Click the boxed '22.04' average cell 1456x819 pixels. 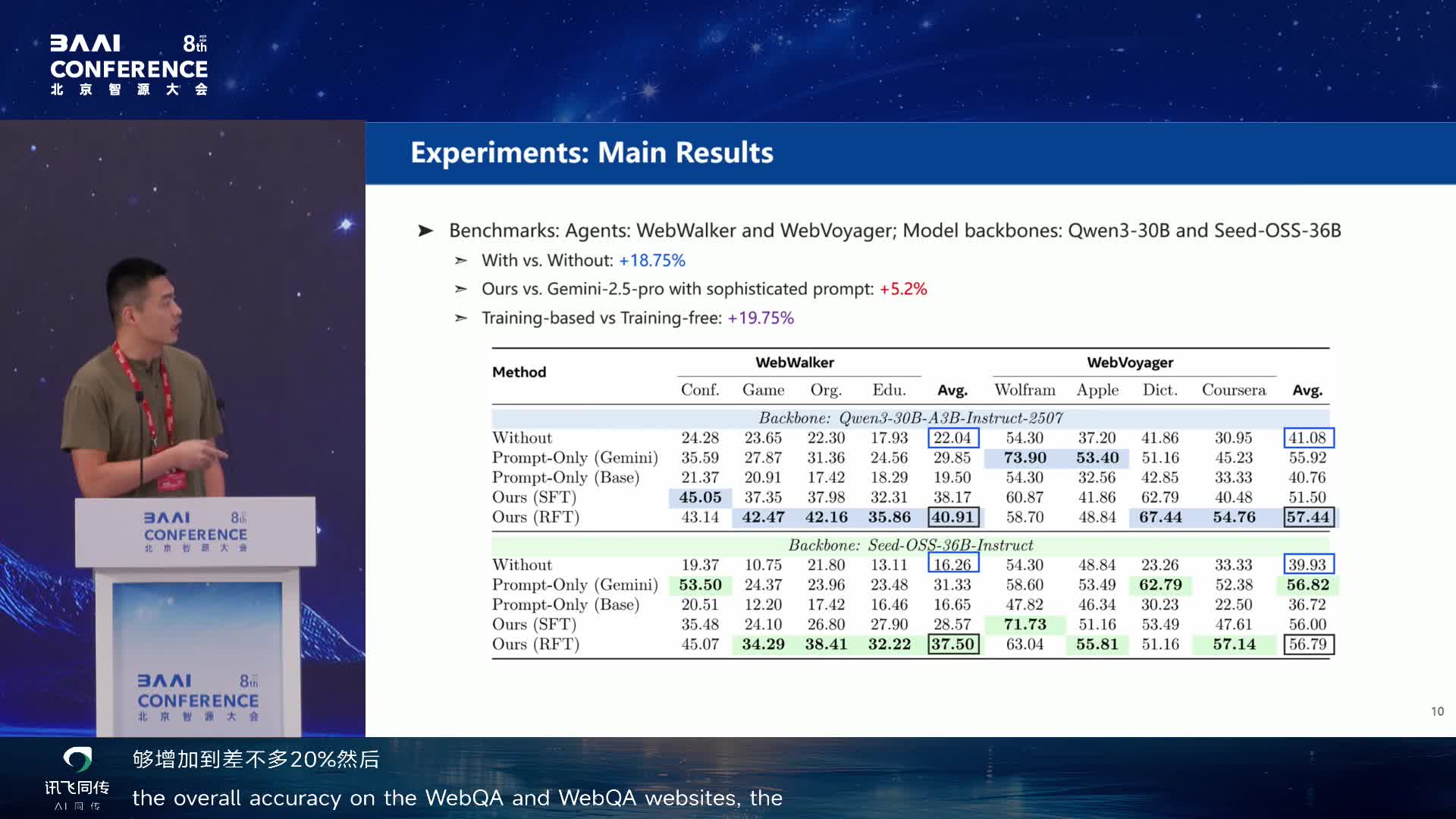coord(953,438)
